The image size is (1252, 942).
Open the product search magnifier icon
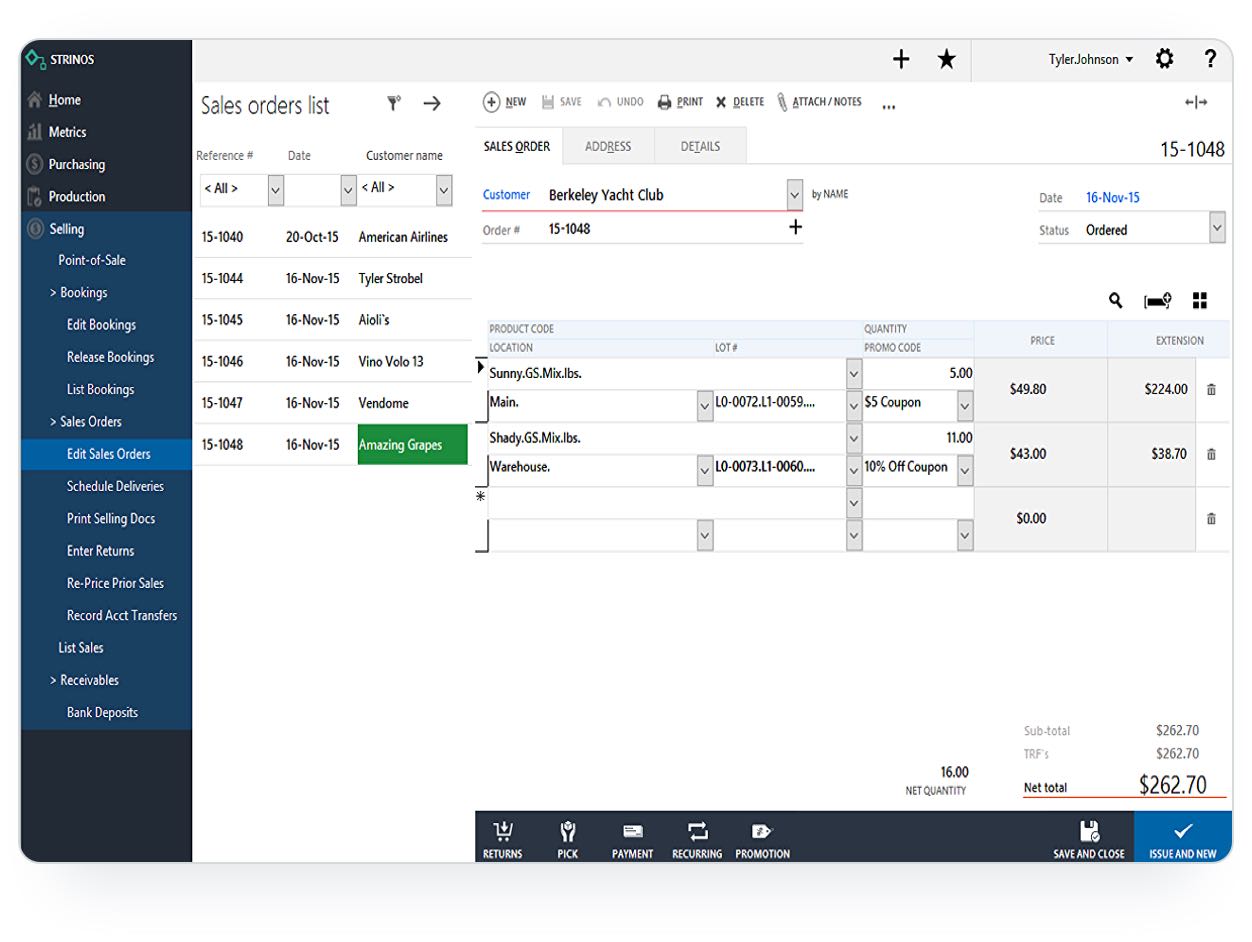[x=1114, y=299]
